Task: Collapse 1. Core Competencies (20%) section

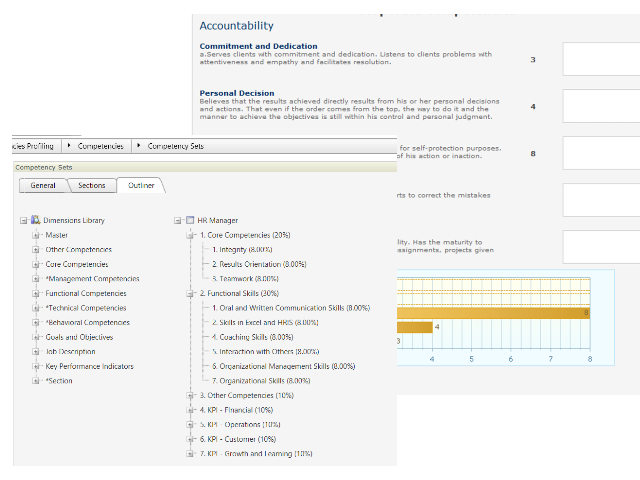Action: pyautogui.click(x=190, y=235)
